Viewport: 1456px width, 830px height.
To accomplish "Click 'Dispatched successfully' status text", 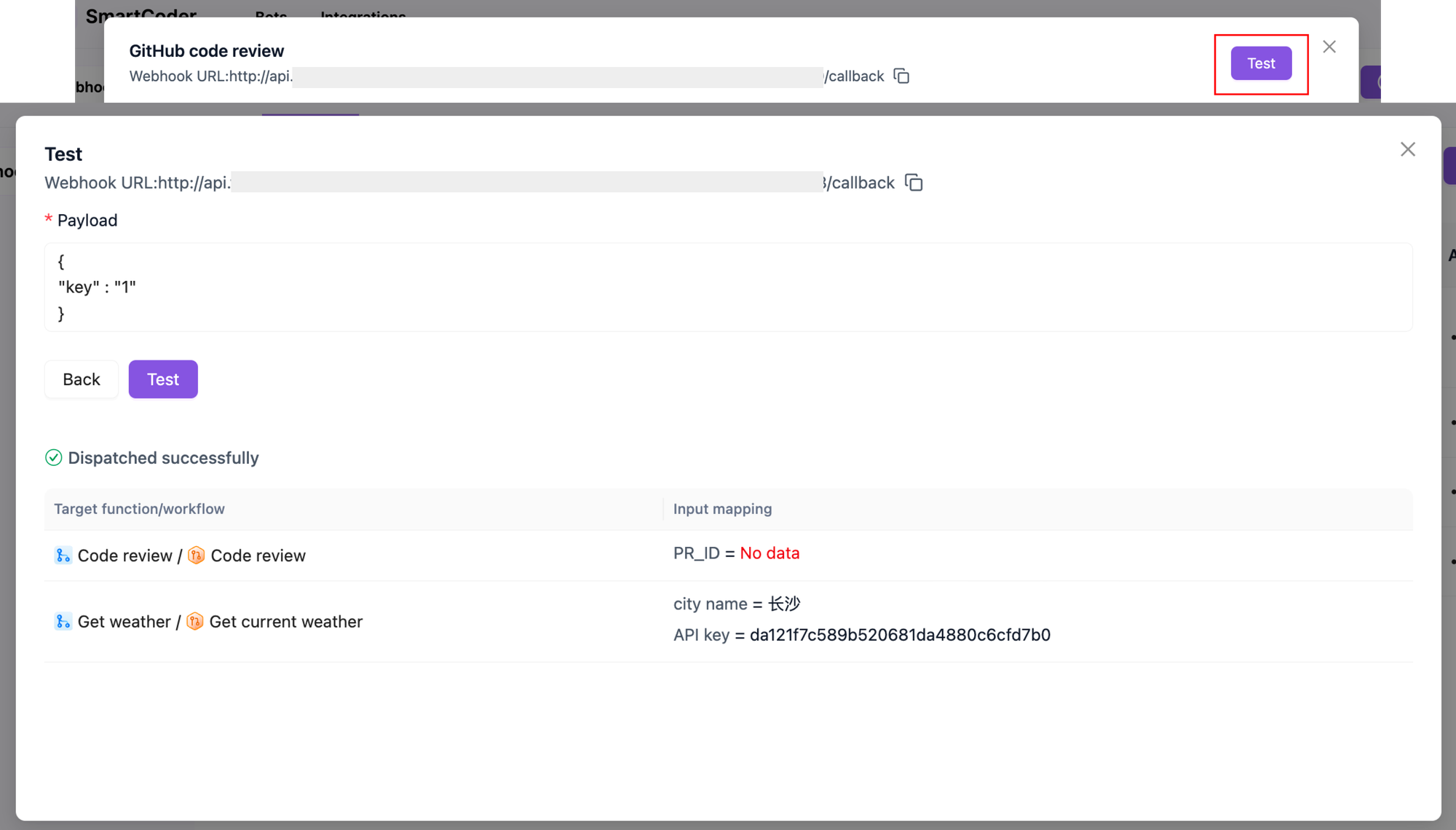I will click(x=163, y=458).
